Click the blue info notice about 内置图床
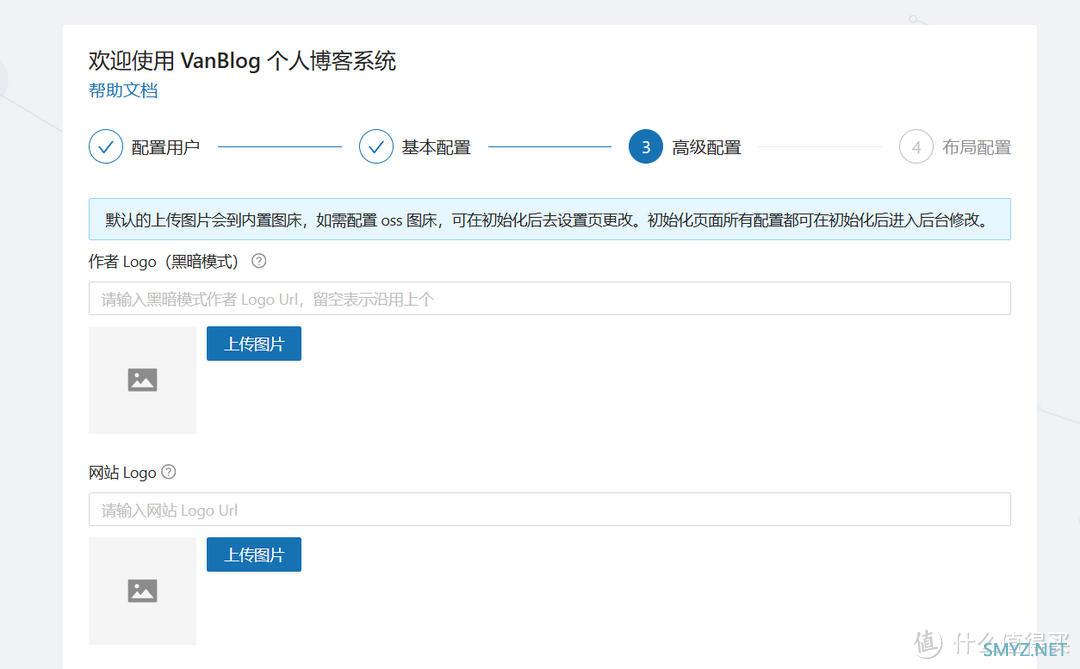 pos(550,219)
